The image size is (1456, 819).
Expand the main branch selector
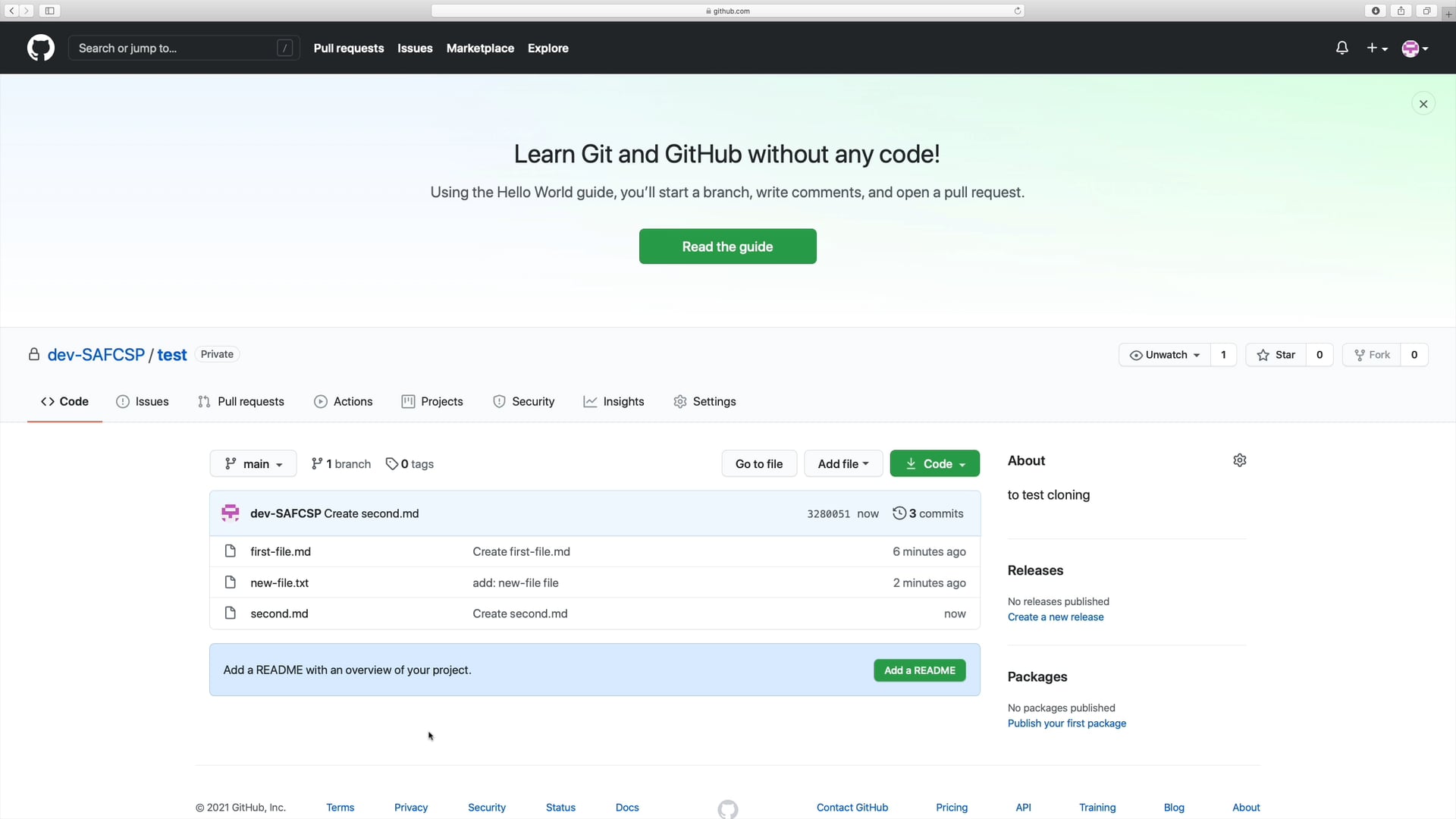tap(253, 464)
